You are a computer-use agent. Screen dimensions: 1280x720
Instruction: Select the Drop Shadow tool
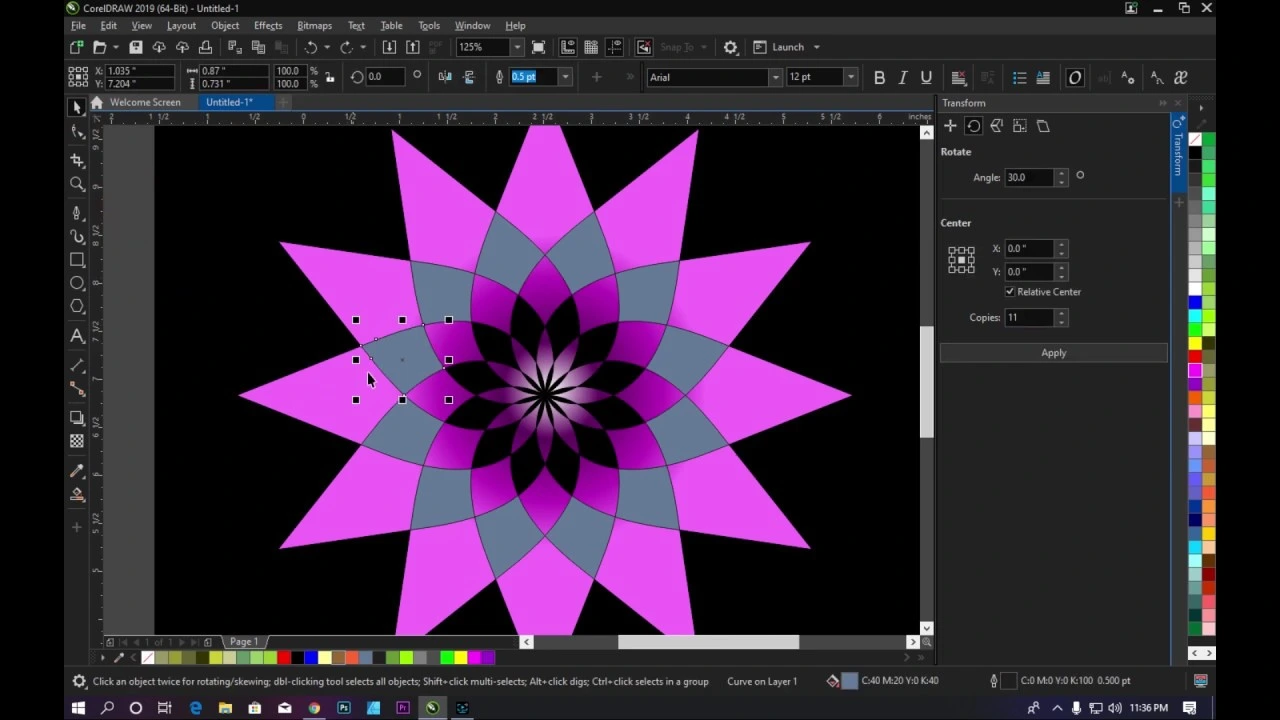tap(77, 417)
